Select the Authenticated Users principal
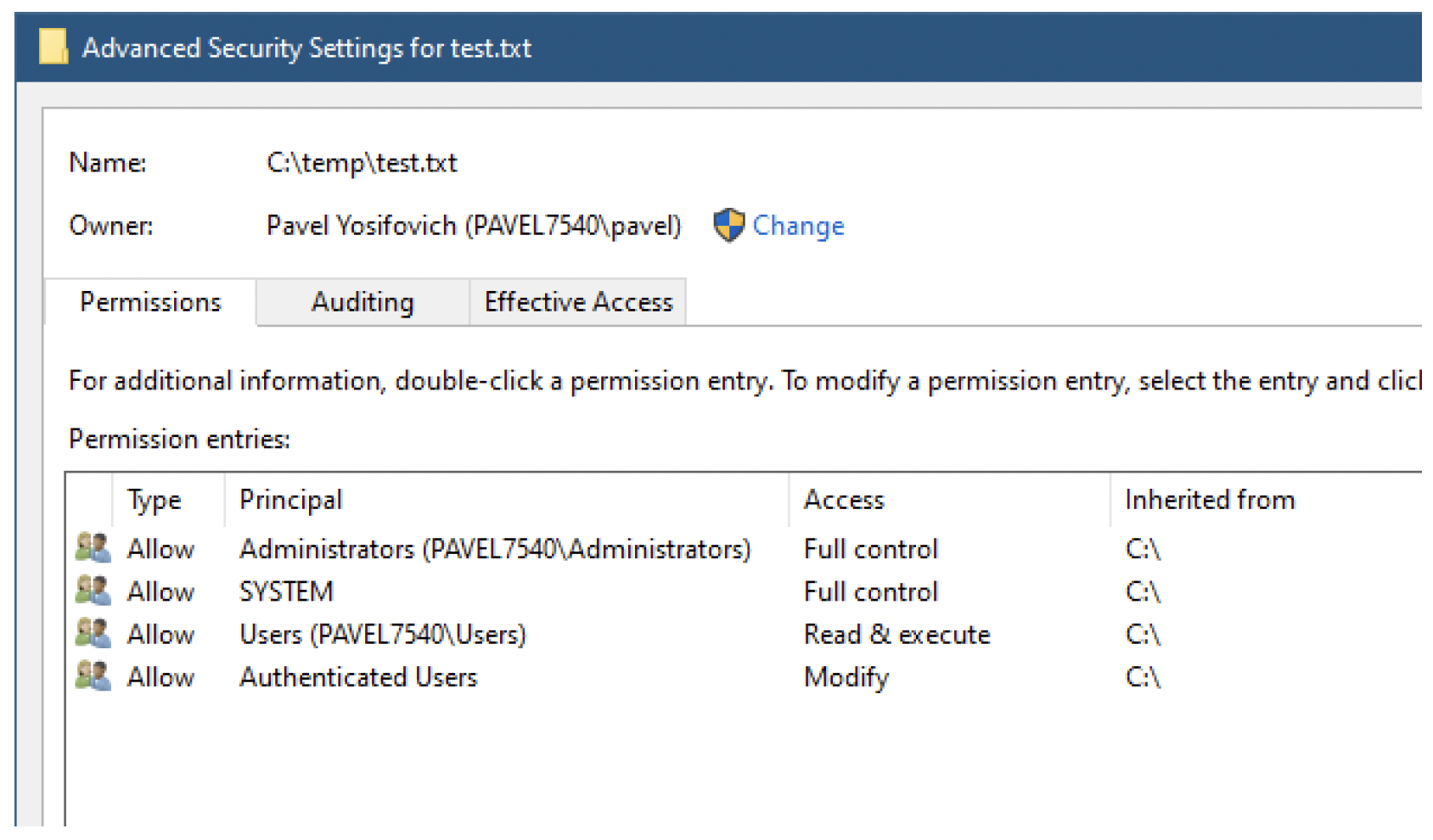 tap(358, 677)
